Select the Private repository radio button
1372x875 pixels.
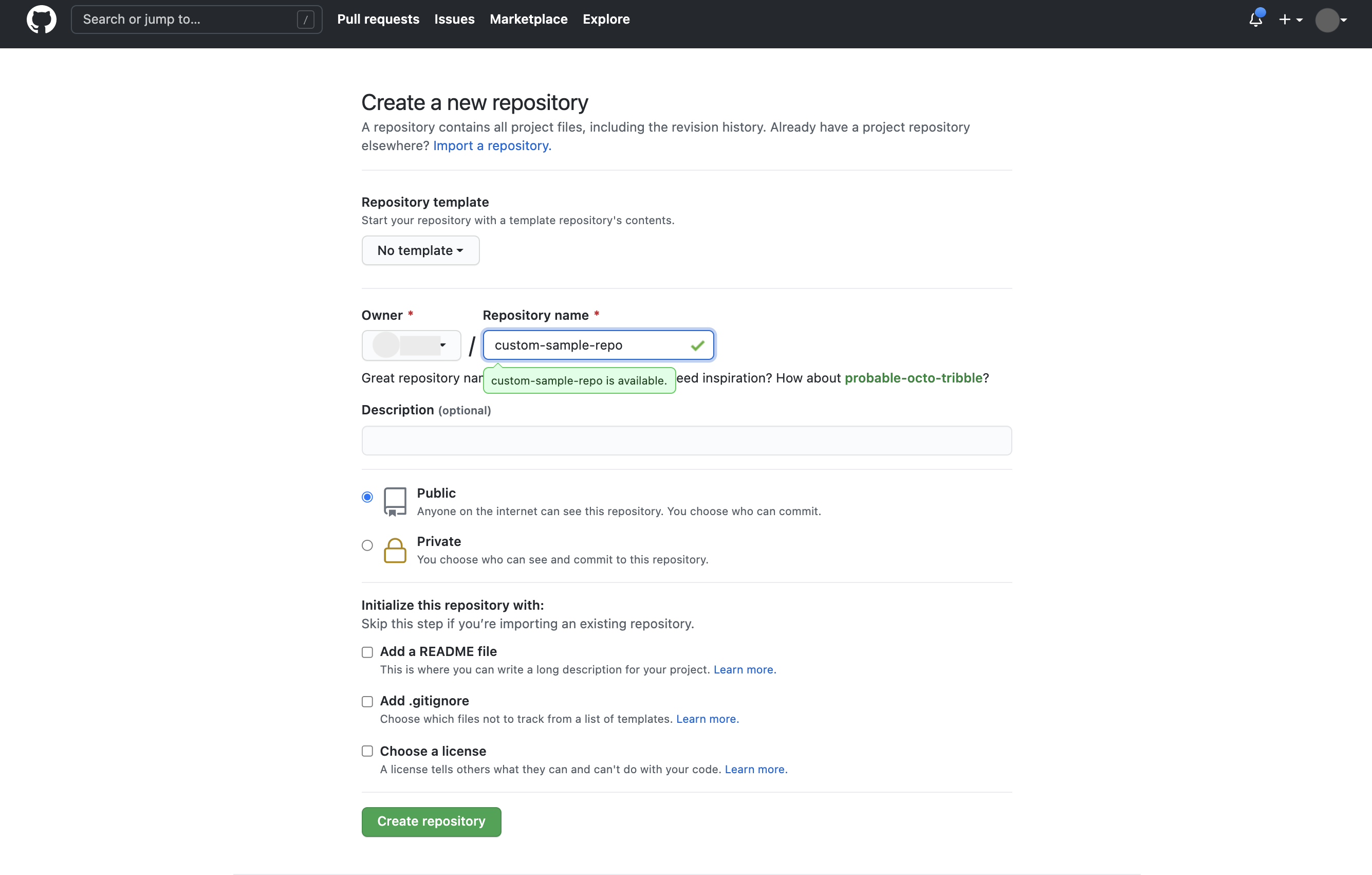click(x=367, y=545)
